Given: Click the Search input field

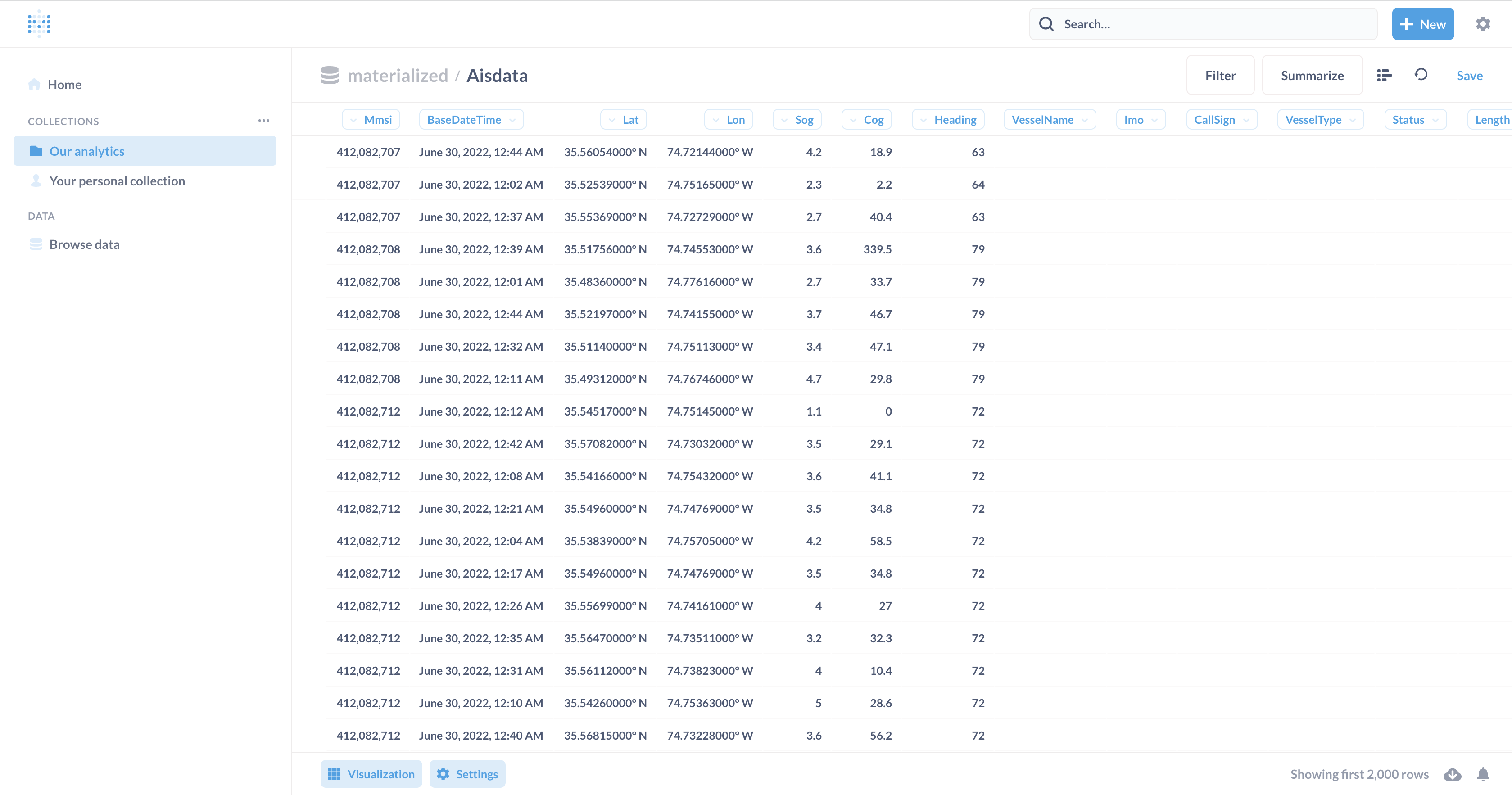Looking at the screenshot, I should pyautogui.click(x=1209, y=24).
